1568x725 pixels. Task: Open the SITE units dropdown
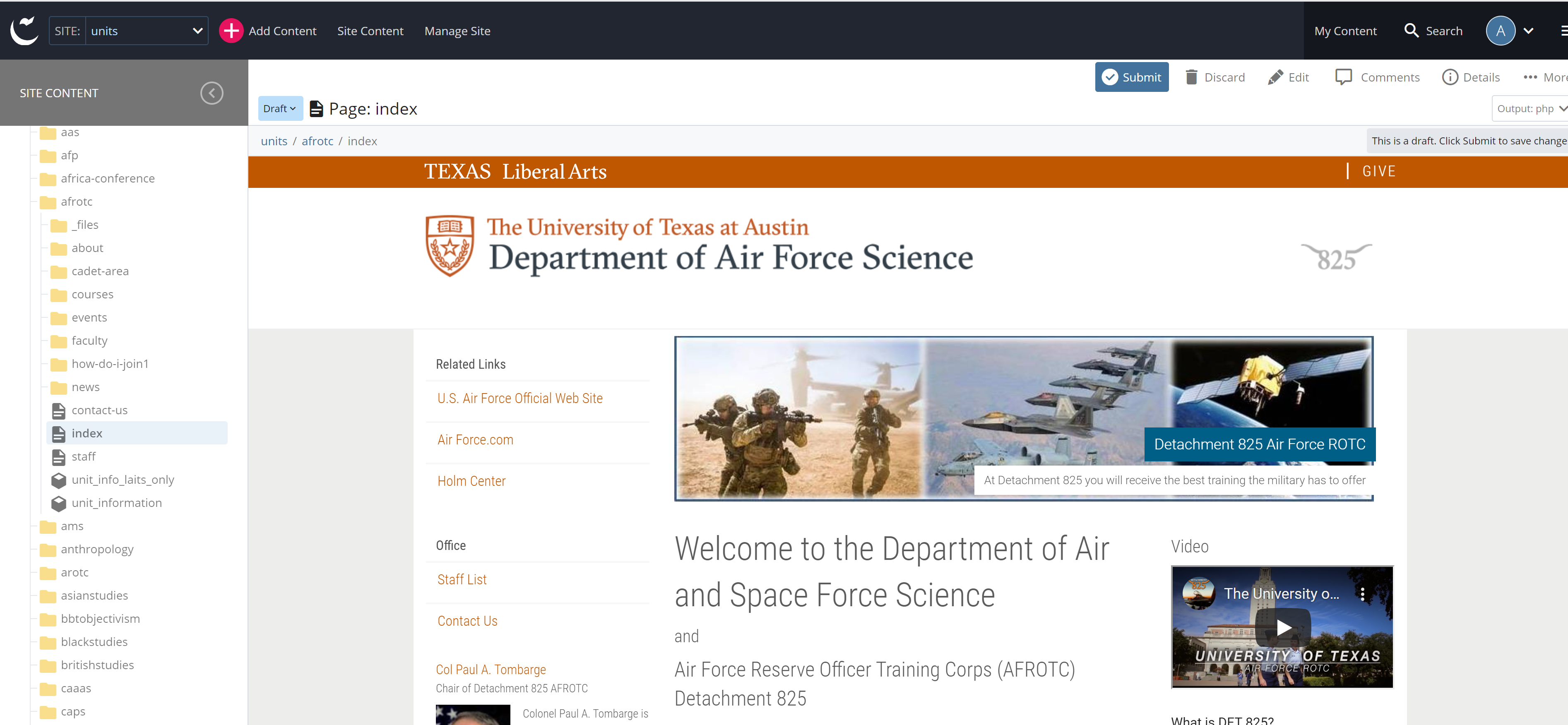click(146, 31)
